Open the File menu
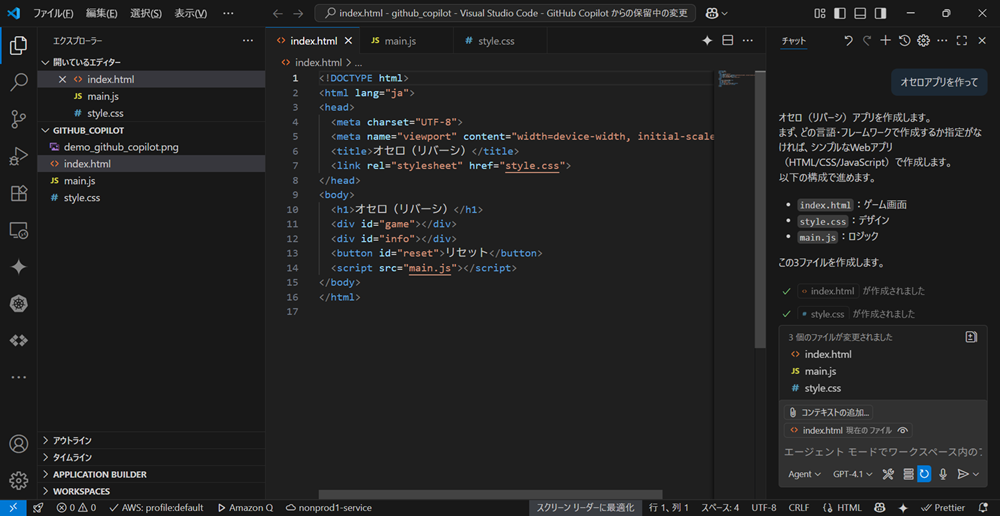Viewport: 1000px width, 516px height. point(53,13)
